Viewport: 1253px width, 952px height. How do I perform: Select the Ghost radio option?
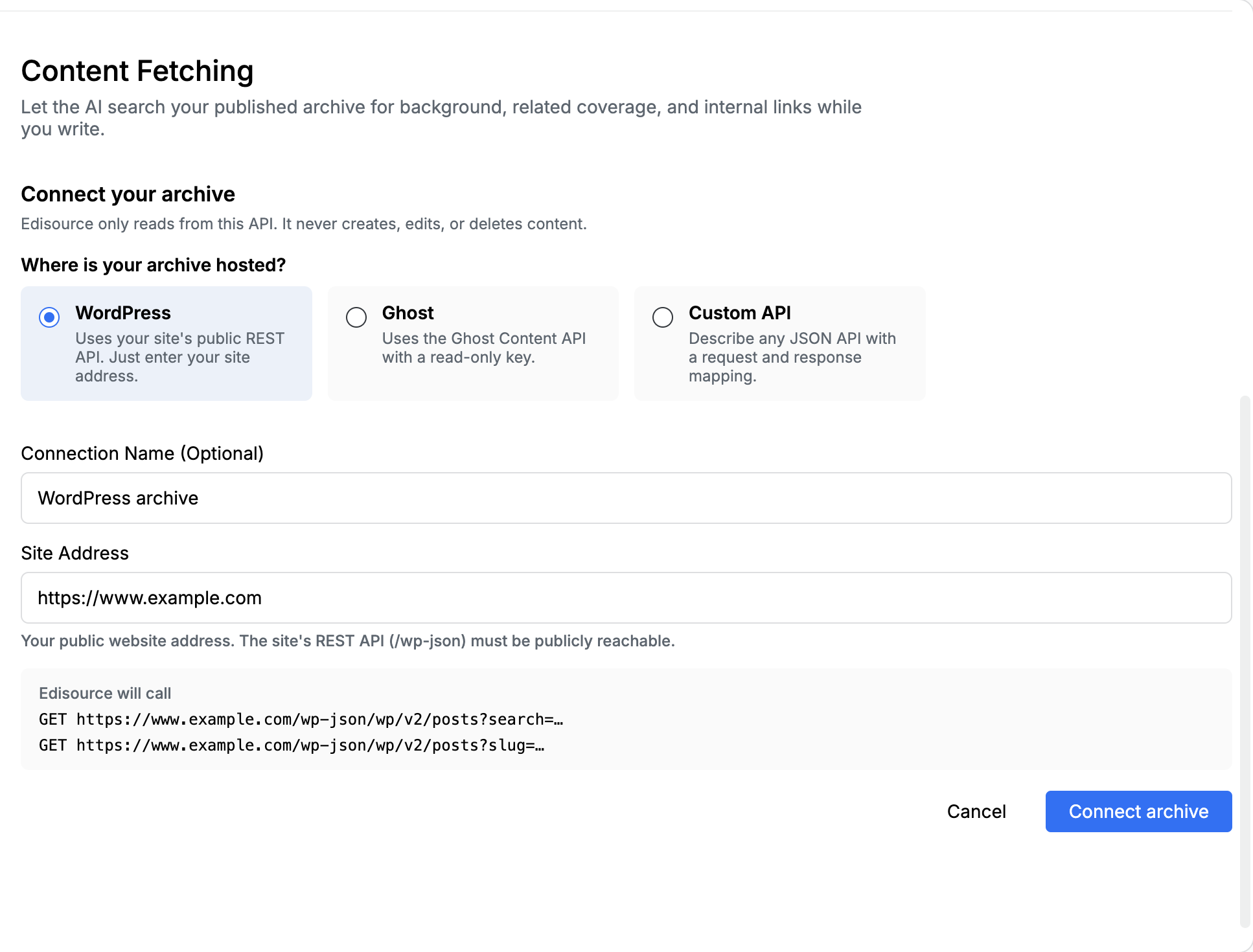(356, 317)
